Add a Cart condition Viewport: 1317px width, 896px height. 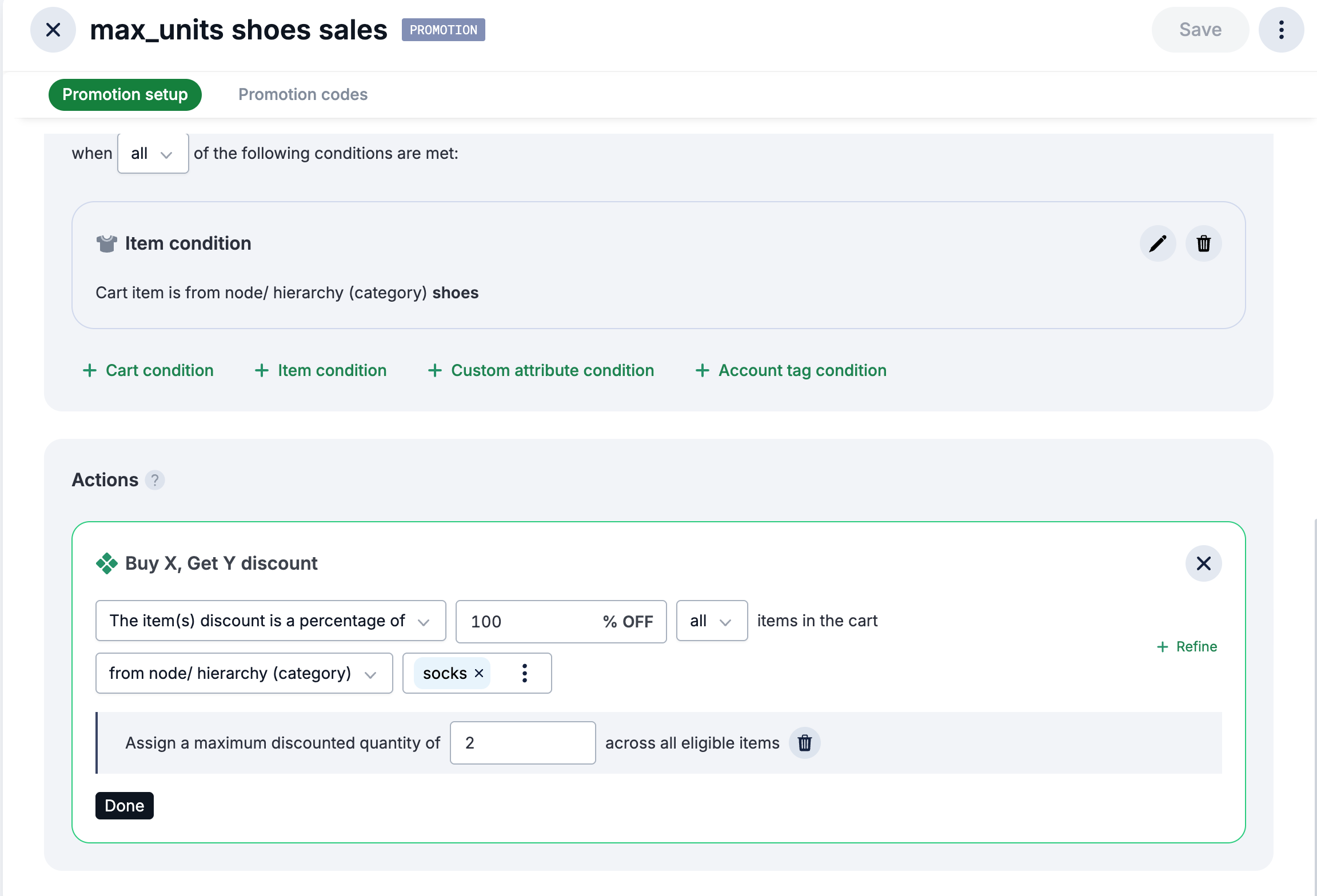pos(147,370)
